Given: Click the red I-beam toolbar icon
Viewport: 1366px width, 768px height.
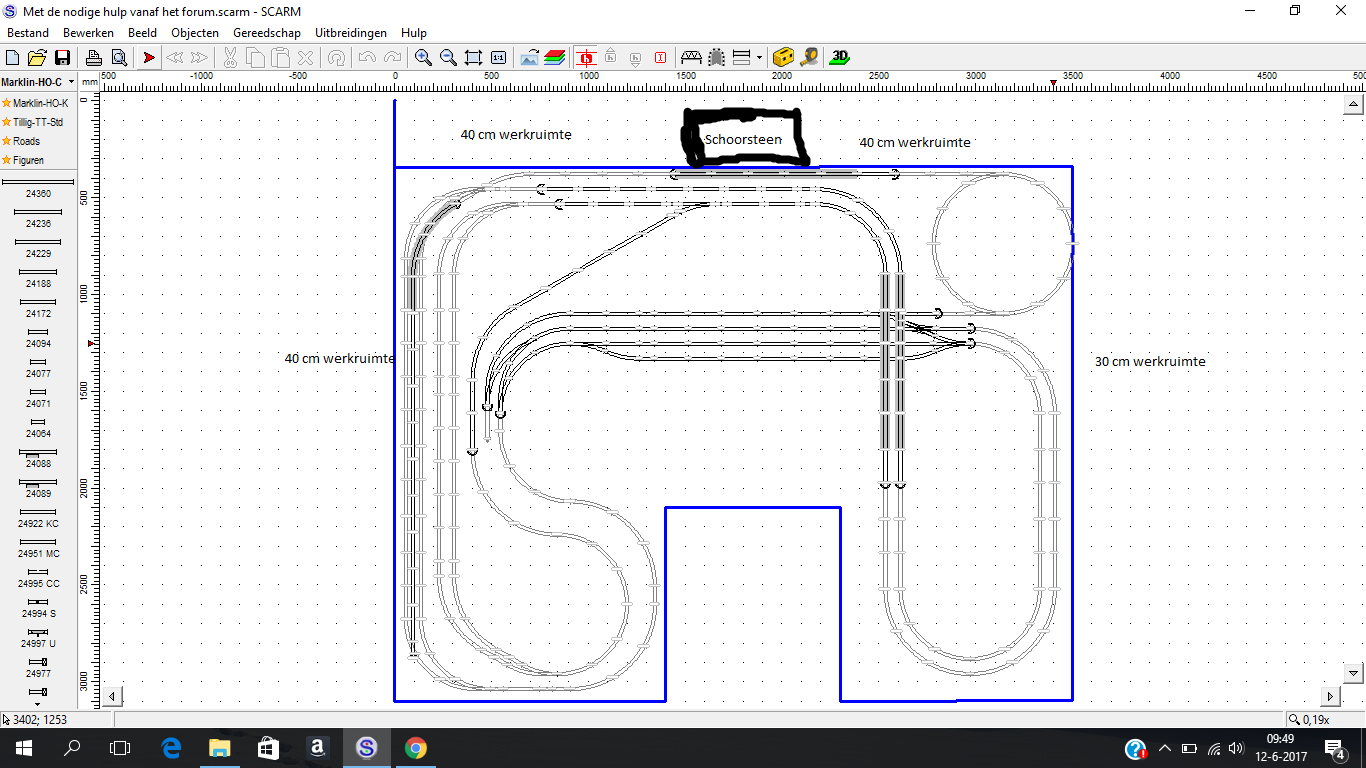Looking at the screenshot, I should click(660, 58).
